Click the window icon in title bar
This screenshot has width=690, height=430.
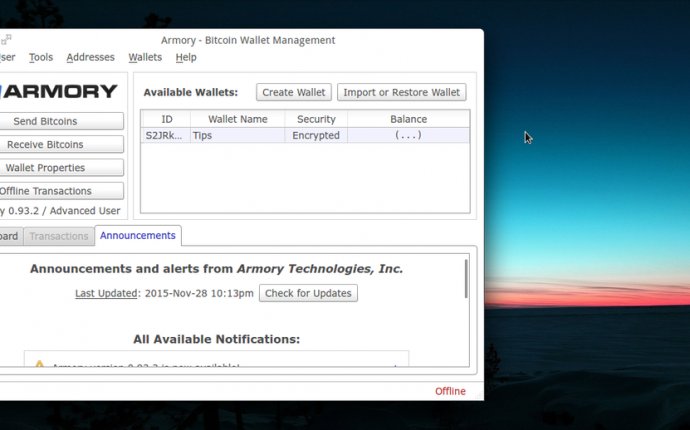[6, 40]
